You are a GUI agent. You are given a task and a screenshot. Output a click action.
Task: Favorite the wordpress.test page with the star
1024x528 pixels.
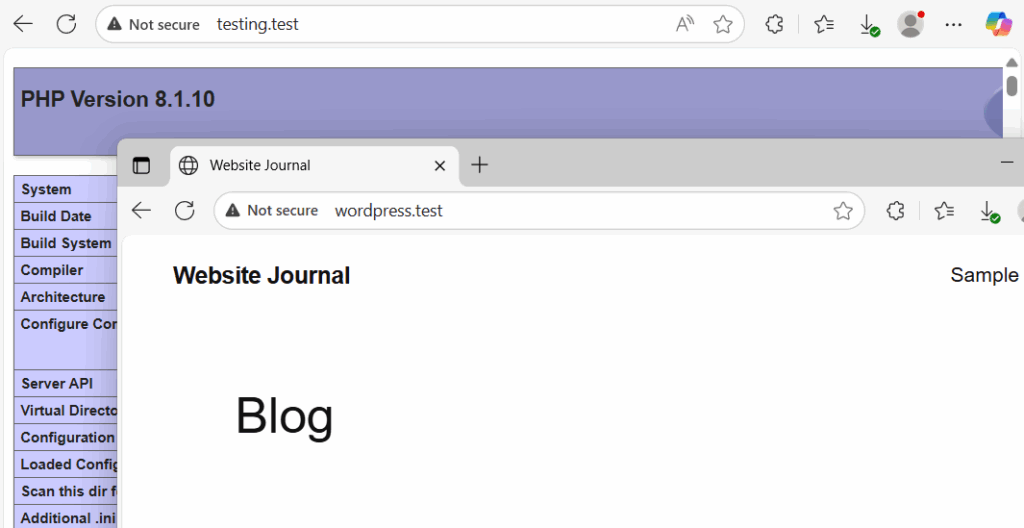pyautogui.click(x=843, y=211)
